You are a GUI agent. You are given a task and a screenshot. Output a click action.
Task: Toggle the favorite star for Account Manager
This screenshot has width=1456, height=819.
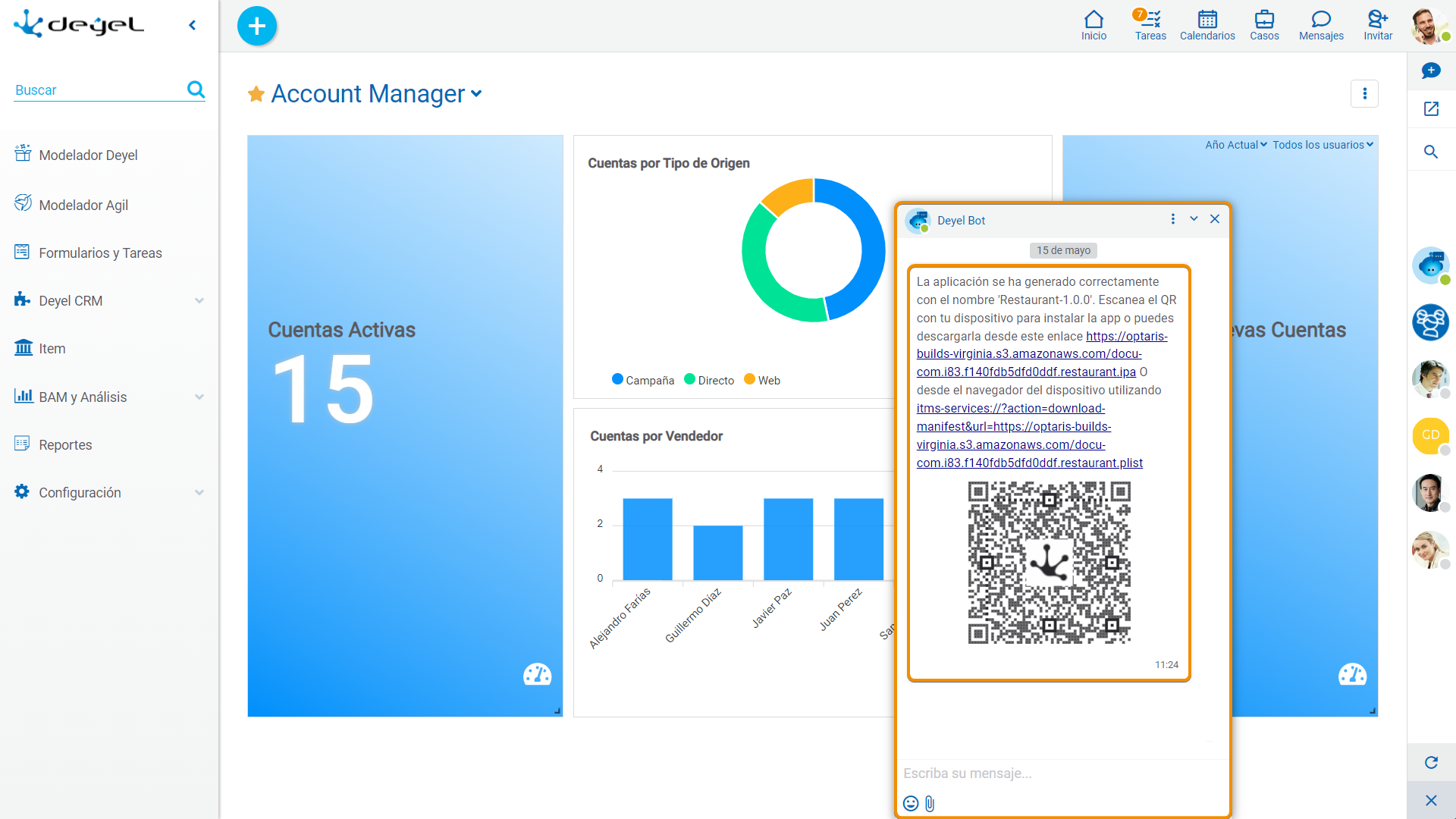[x=256, y=94]
